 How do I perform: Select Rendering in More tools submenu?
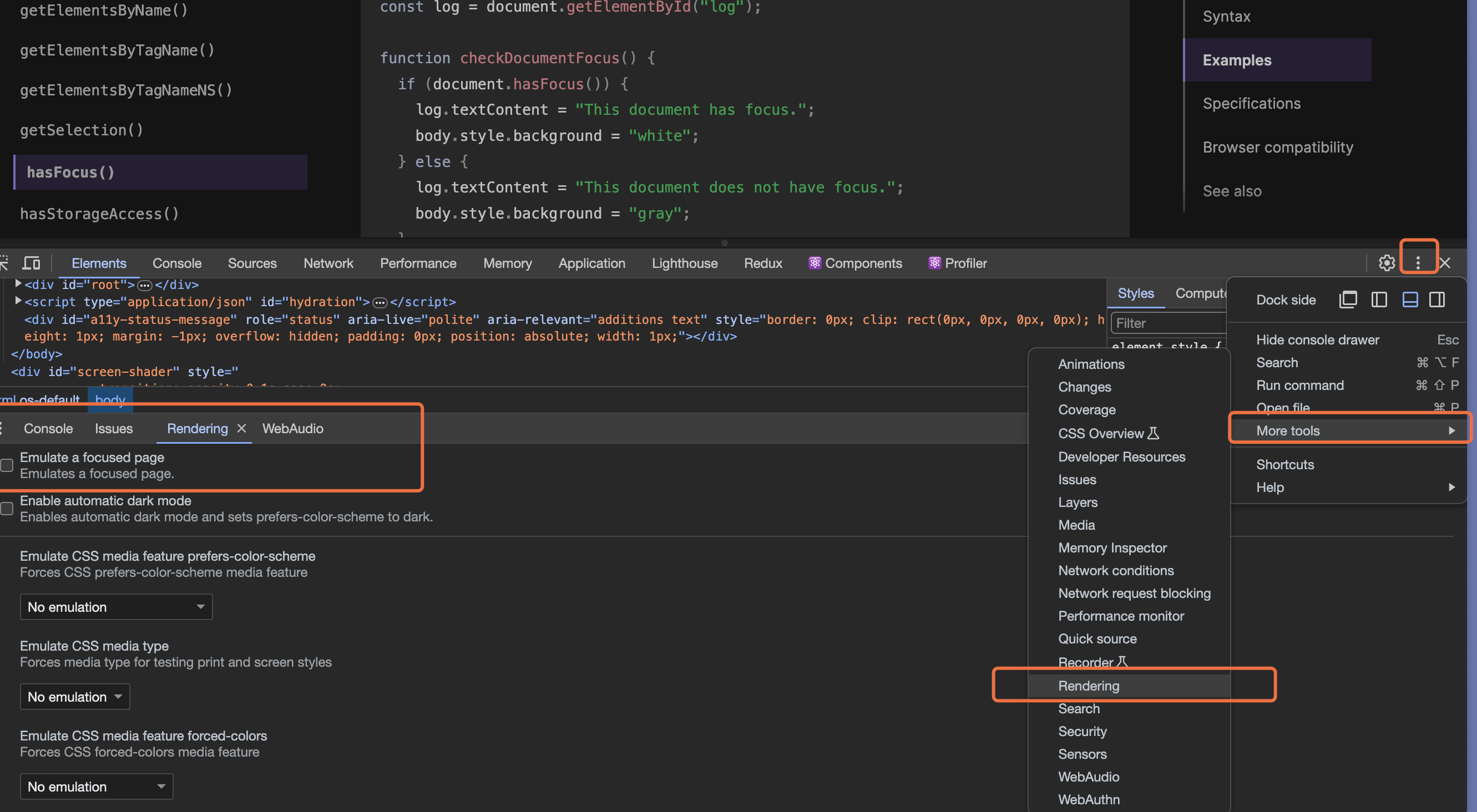[1088, 686]
